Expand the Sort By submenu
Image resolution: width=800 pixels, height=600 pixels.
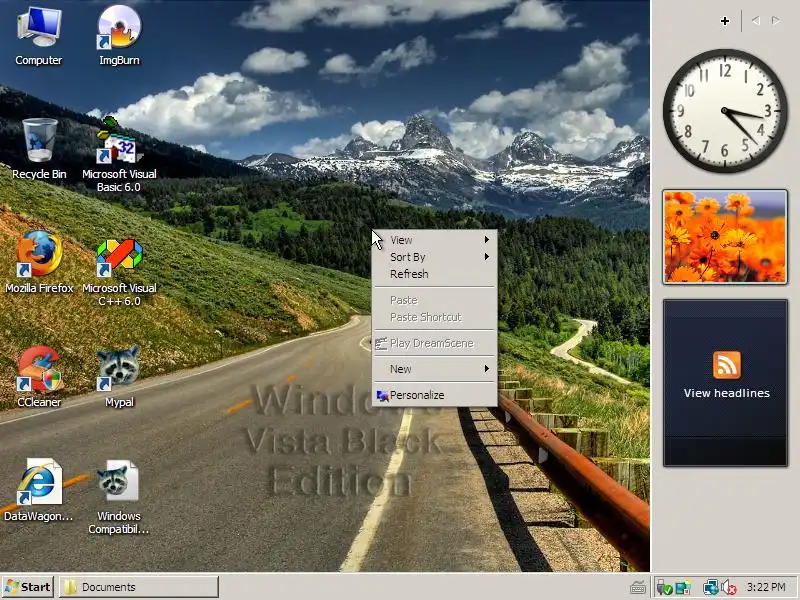point(435,257)
